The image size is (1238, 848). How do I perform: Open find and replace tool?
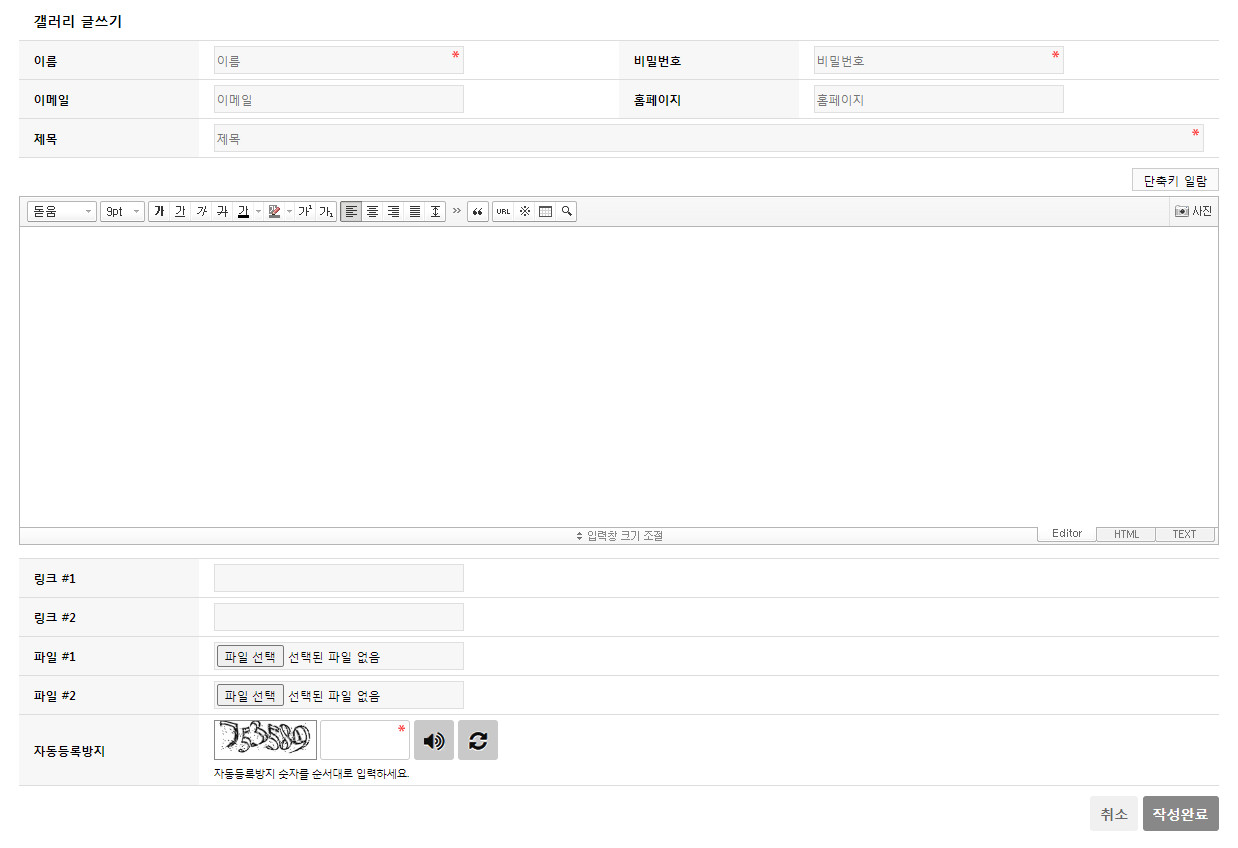pos(566,212)
